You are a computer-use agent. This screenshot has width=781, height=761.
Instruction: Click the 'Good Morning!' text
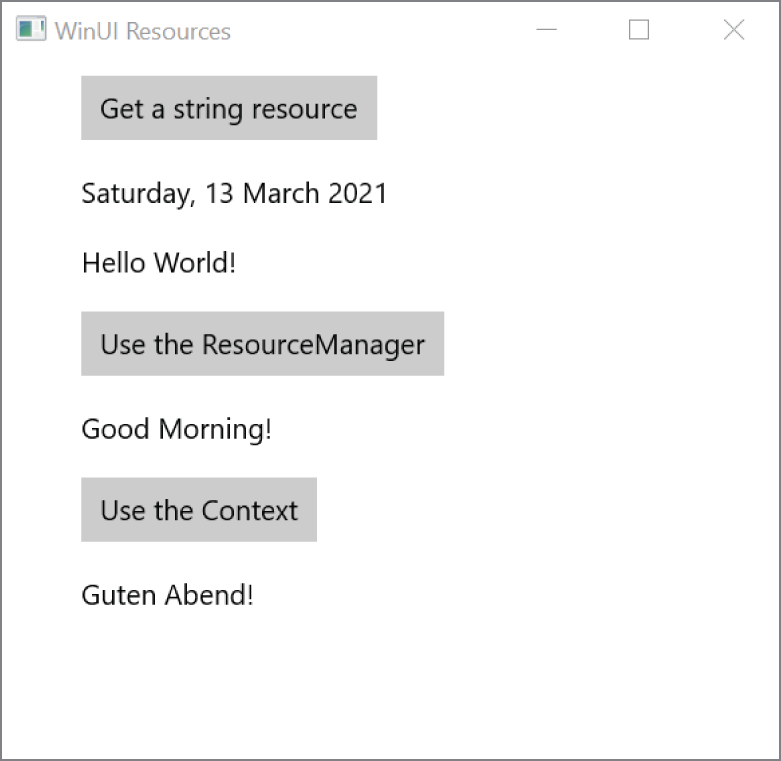177,429
